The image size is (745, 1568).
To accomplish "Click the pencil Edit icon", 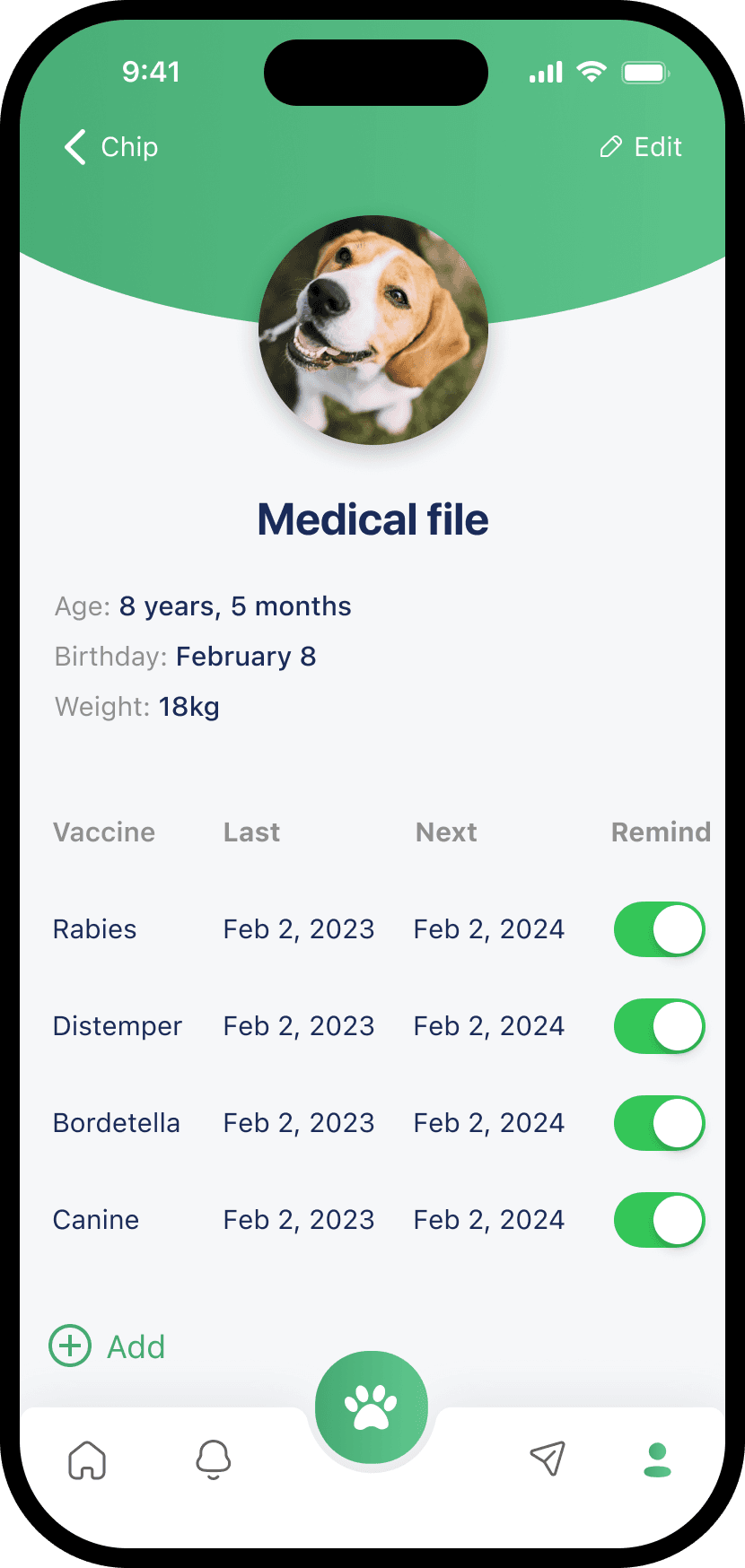I will click(611, 147).
